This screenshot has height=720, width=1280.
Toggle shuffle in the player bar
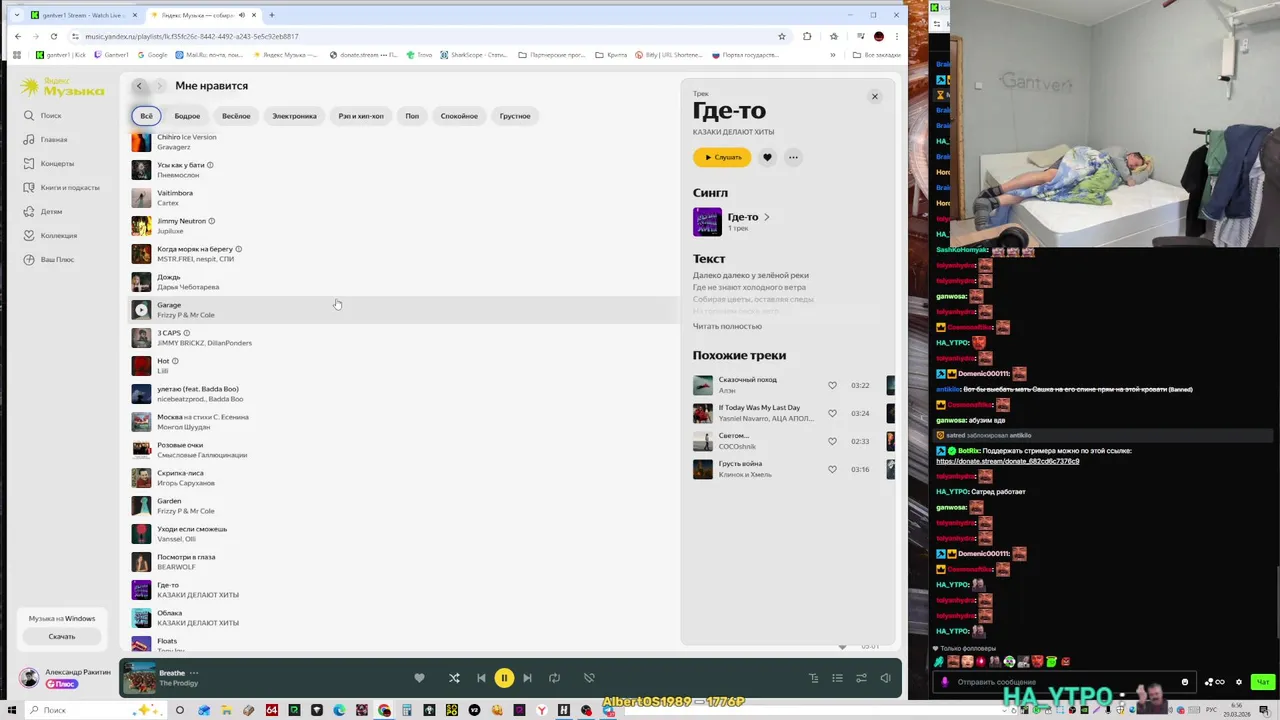(454, 678)
